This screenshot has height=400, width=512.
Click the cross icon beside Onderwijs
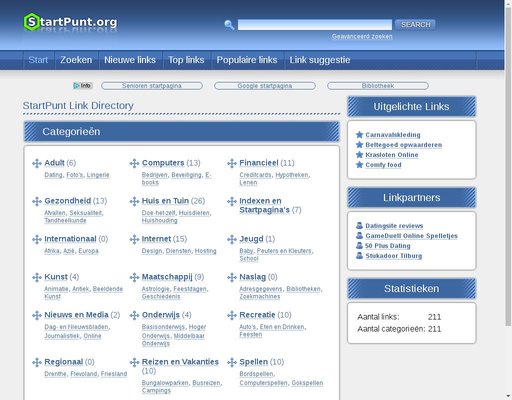(134, 315)
